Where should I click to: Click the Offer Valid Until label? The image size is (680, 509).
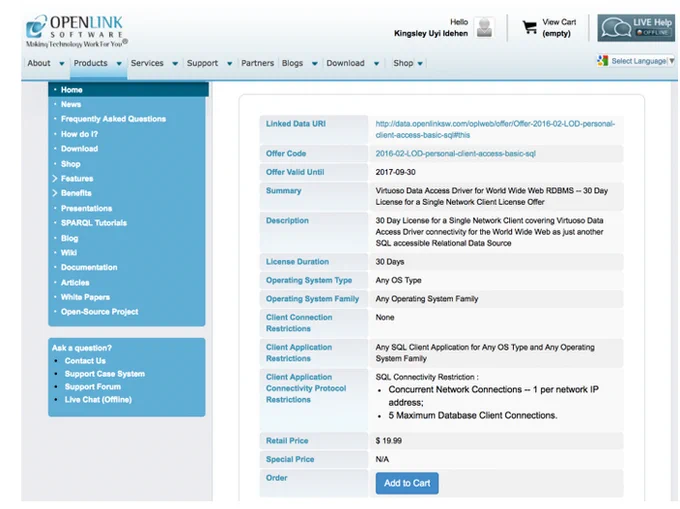tap(295, 172)
